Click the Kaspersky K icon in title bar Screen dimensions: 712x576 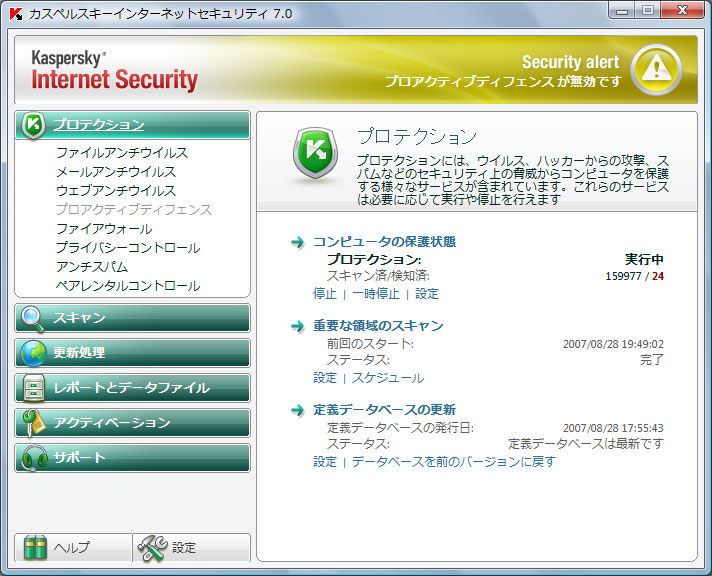click(16, 14)
